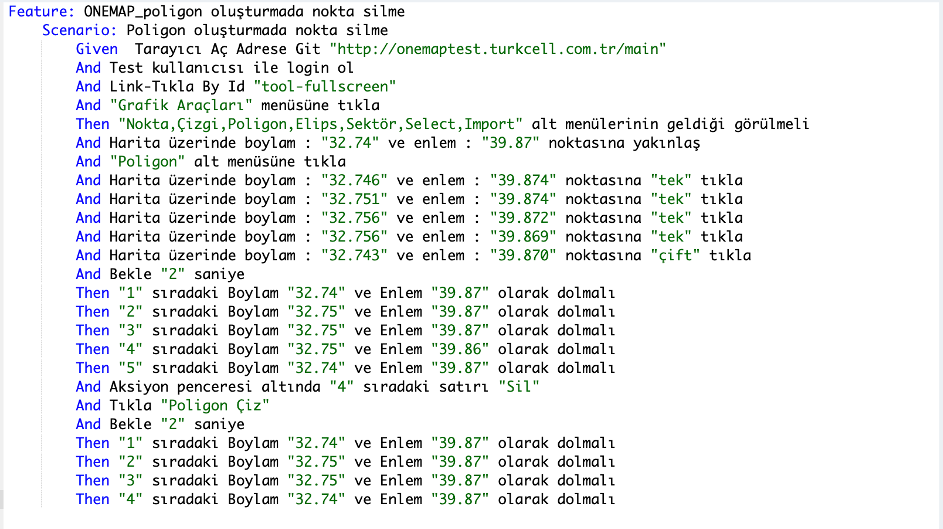
Task: Click the text "Test kullanıcısı ile login ol"
Action: [x=231, y=68]
